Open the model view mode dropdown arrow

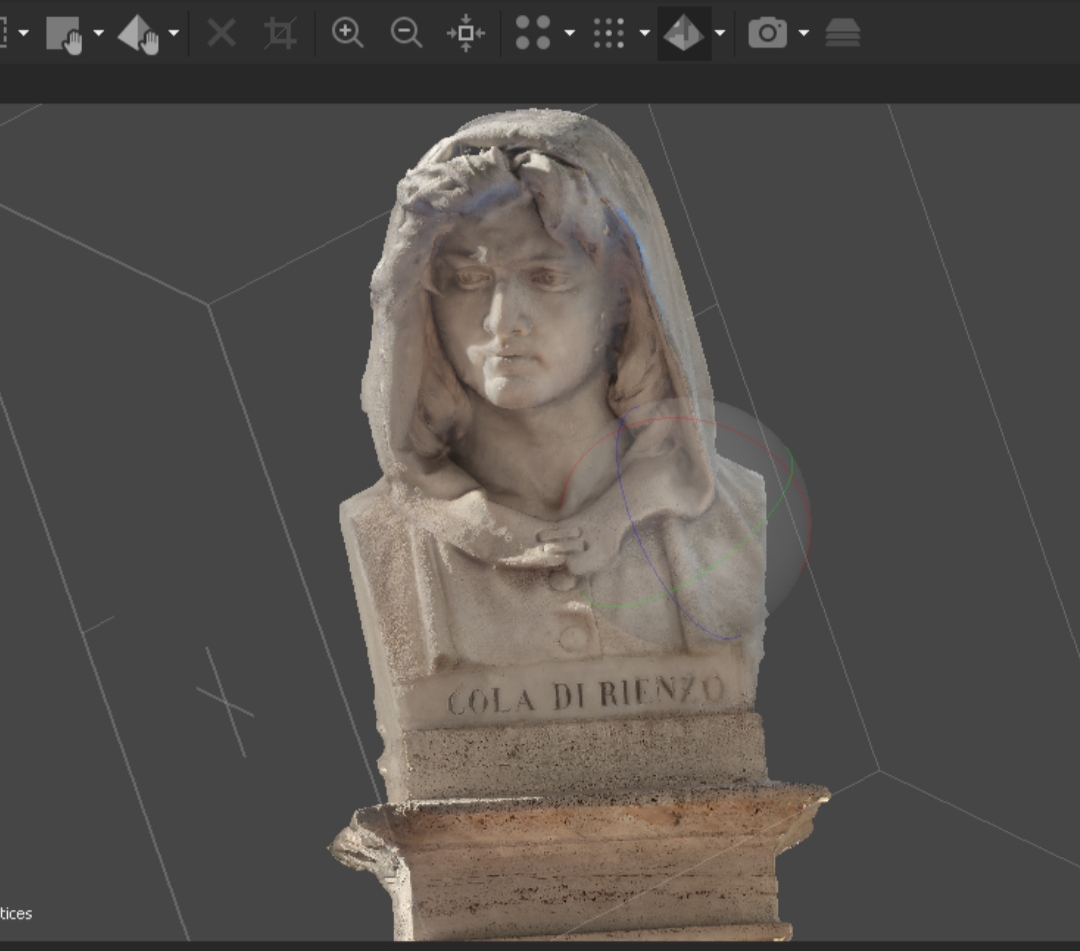(x=720, y=33)
